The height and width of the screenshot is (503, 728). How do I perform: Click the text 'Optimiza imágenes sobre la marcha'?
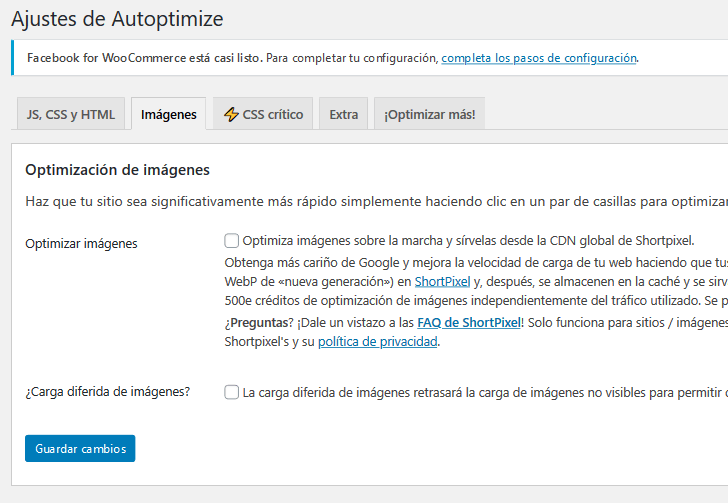pos(343,241)
